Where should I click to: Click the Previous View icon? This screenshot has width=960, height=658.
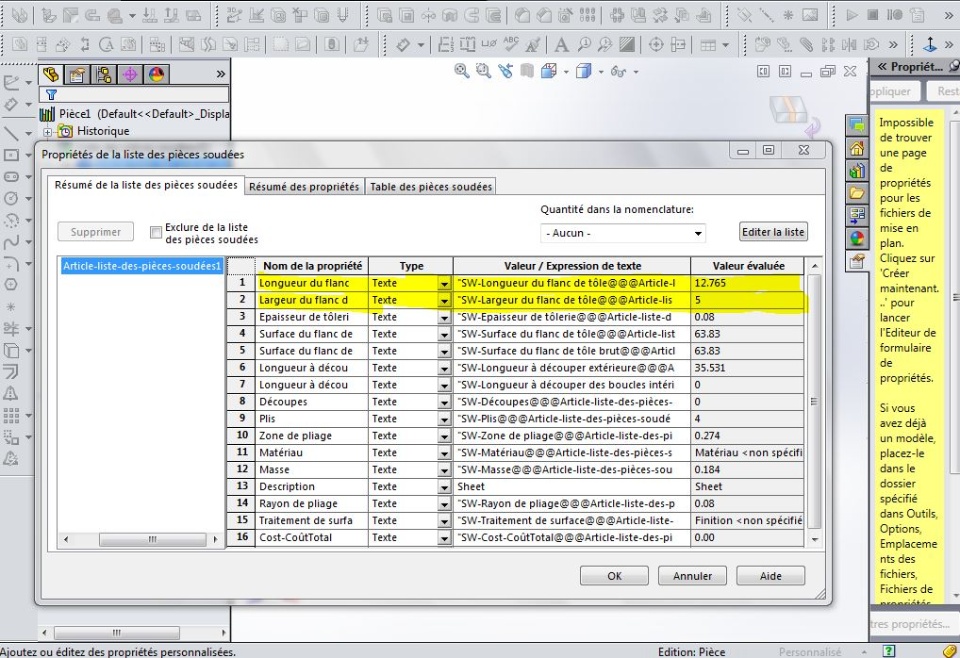[x=506, y=71]
